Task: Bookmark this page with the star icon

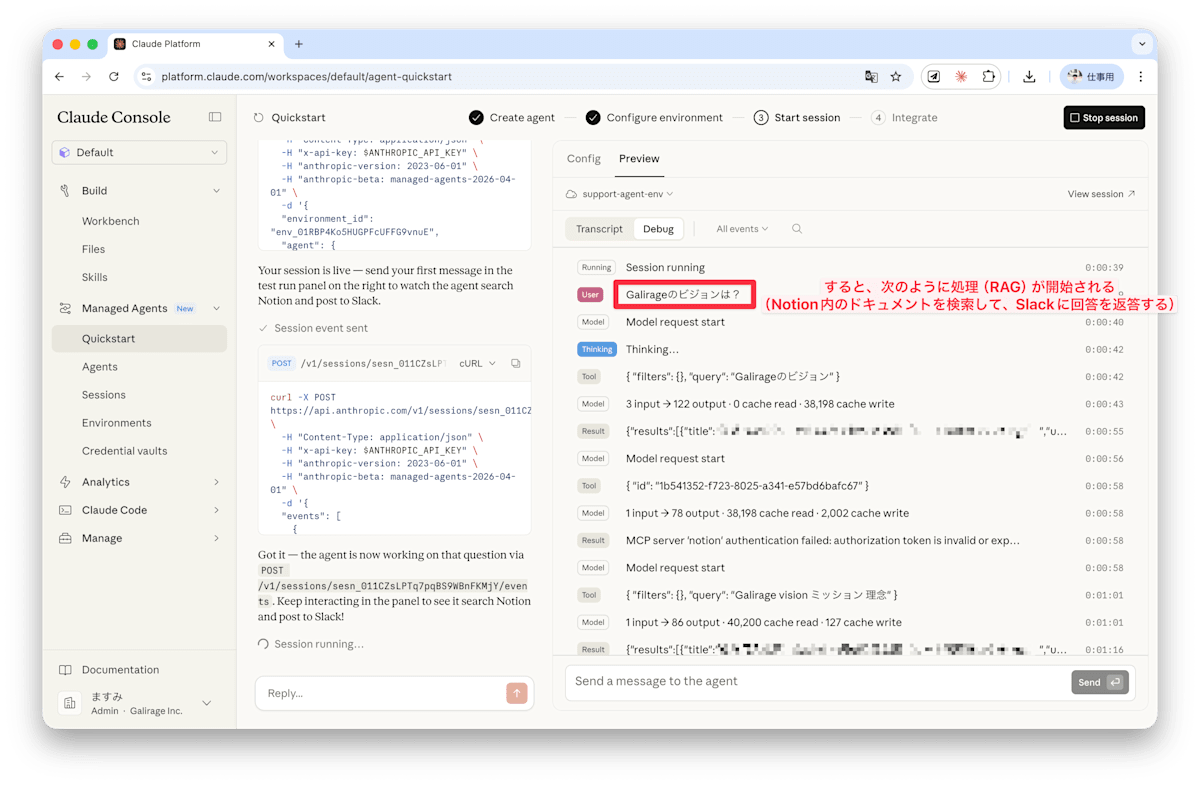Action: click(x=896, y=76)
